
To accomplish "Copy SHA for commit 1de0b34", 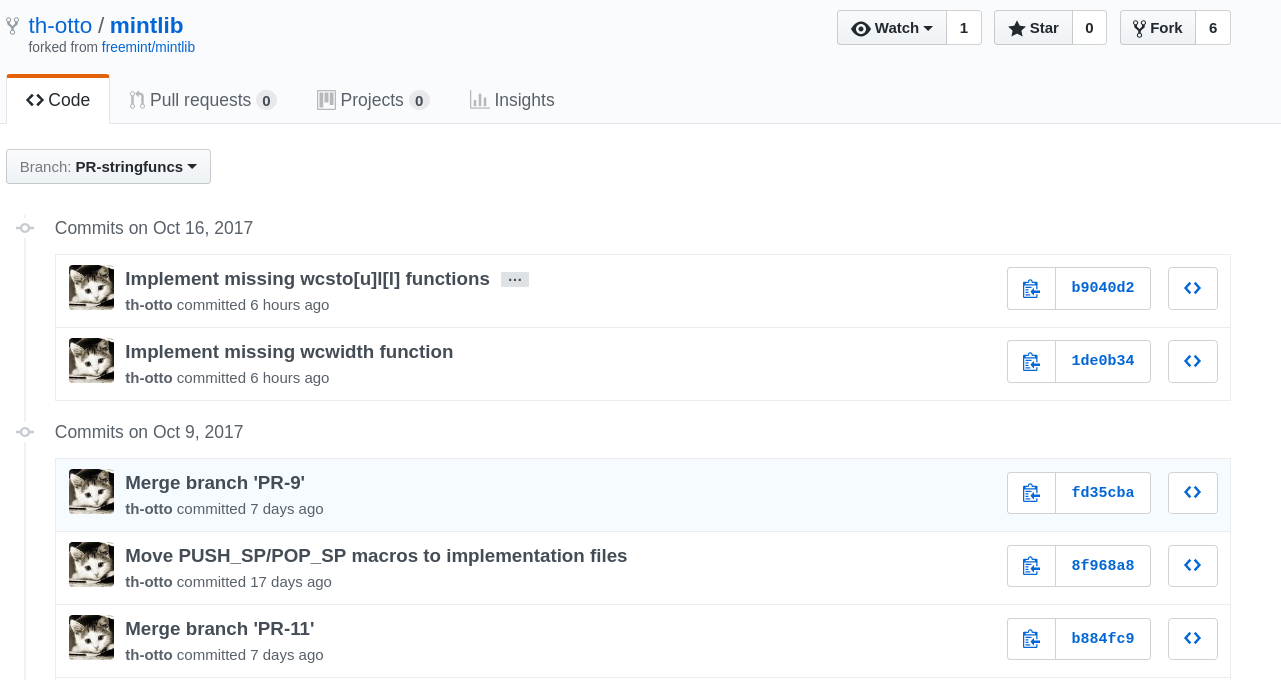I will [x=1031, y=361].
